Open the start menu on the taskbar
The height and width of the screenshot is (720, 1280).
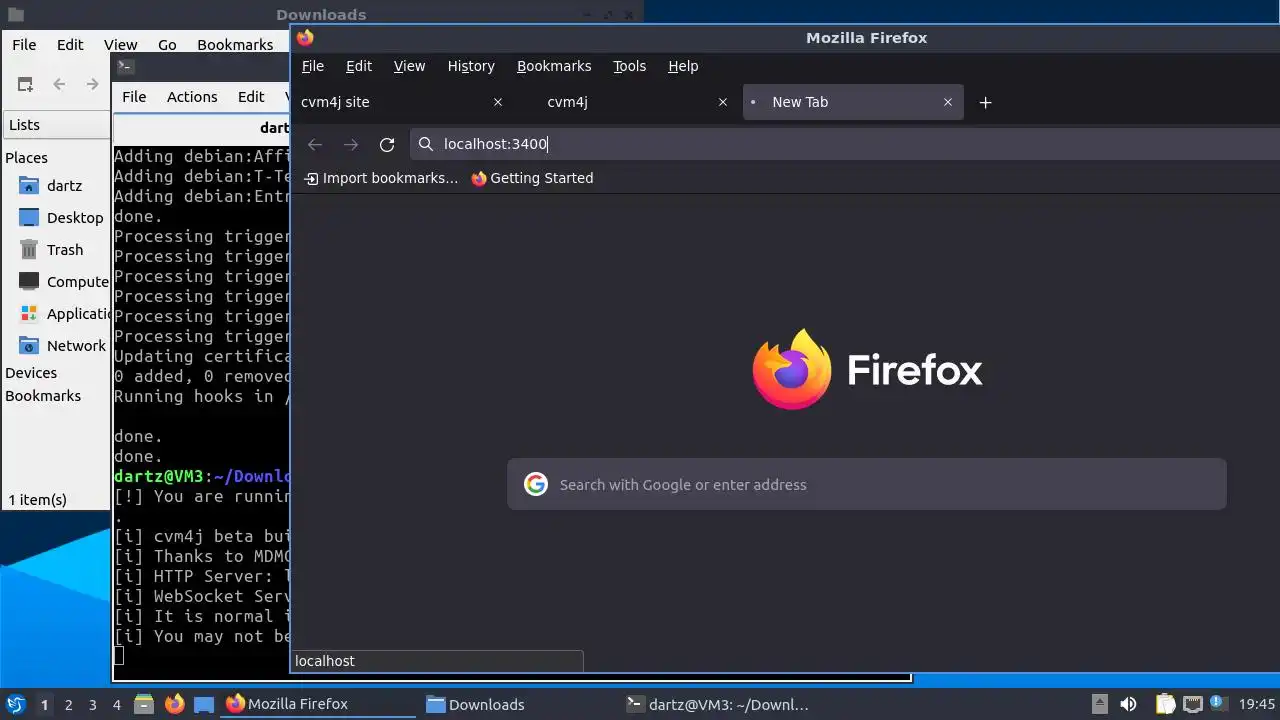click(x=16, y=704)
